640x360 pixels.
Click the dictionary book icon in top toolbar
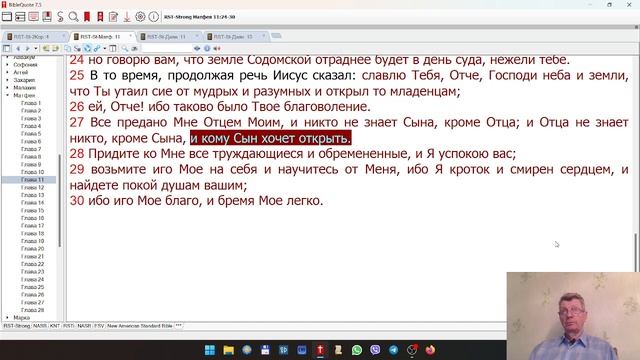point(47,17)
